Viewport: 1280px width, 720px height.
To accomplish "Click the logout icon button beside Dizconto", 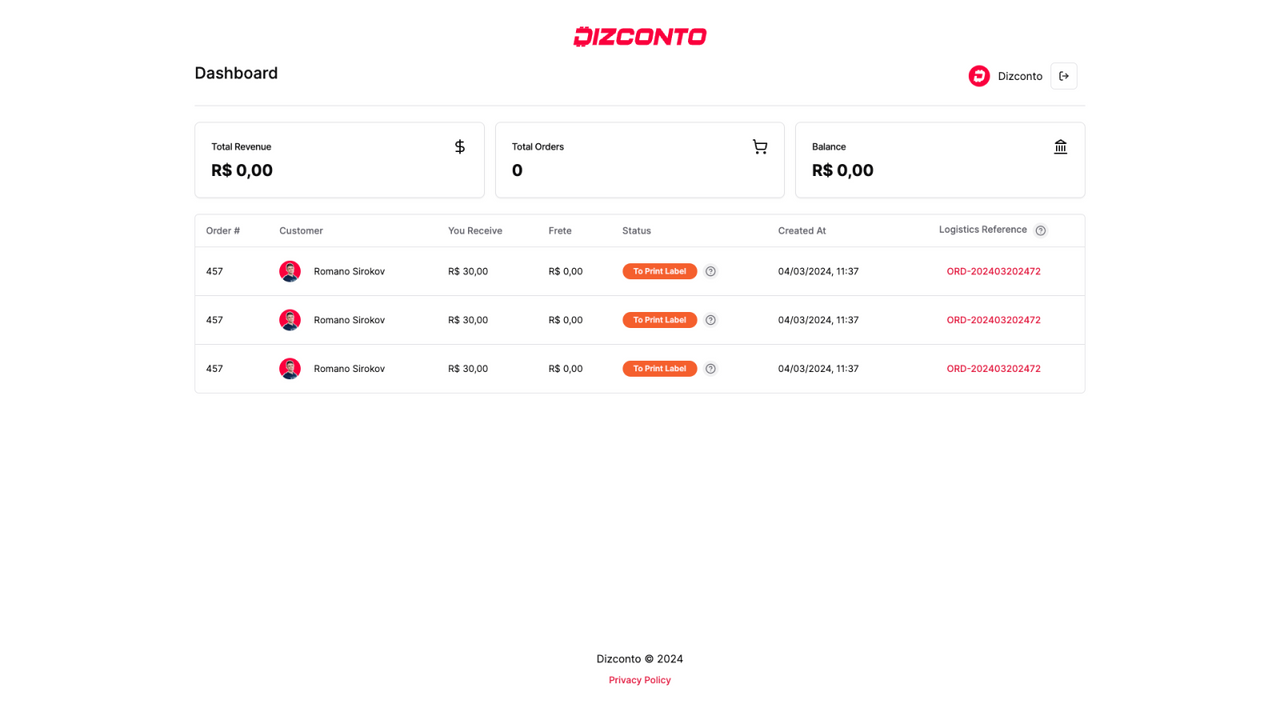I will [1064, 76].
